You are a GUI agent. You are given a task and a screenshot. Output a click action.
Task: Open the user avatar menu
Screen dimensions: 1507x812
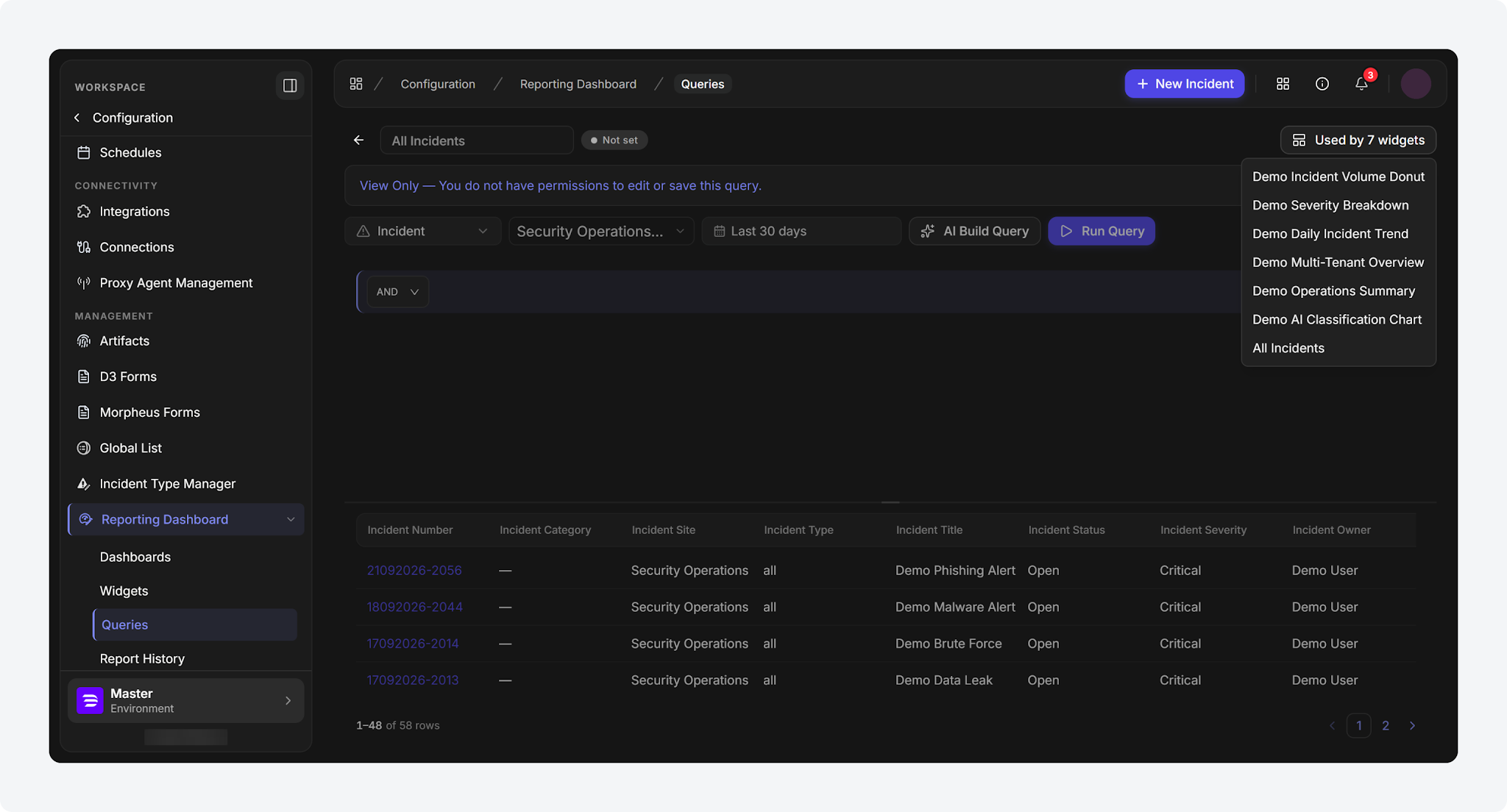(1416, 84)
